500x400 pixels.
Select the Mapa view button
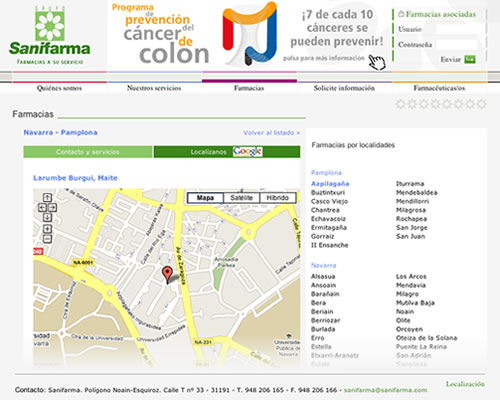tap(205, 198)
